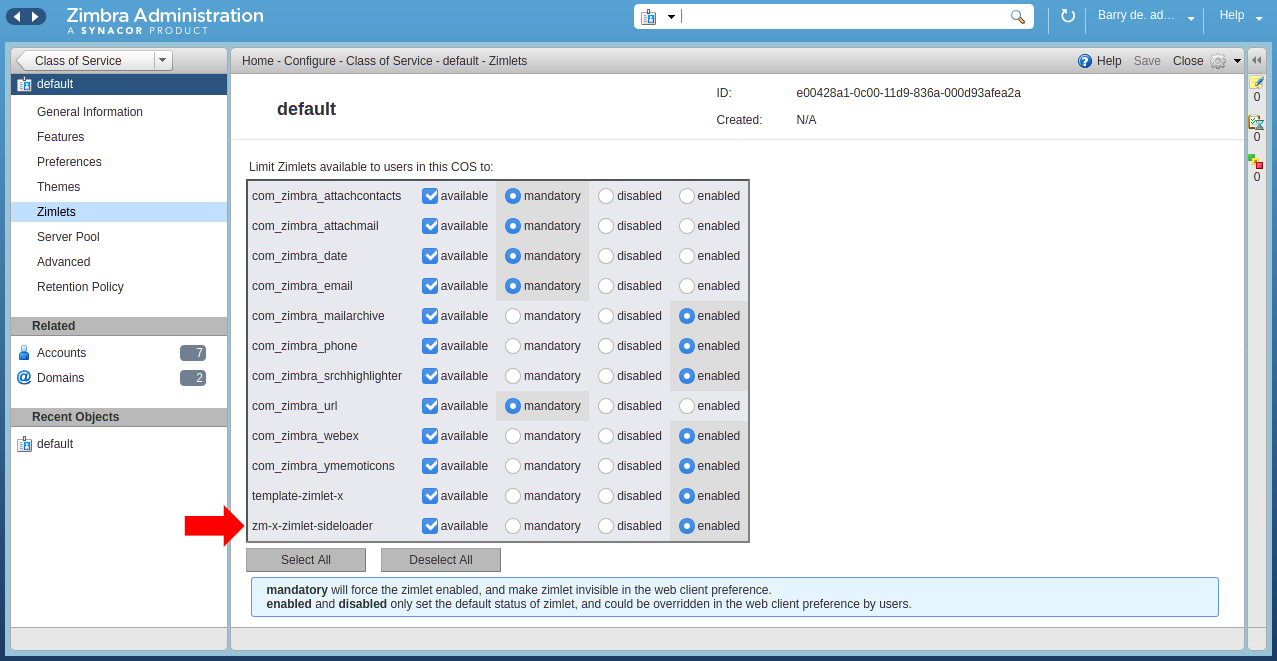
Task: Click the Deselect All button
Action: pos(441,560)
